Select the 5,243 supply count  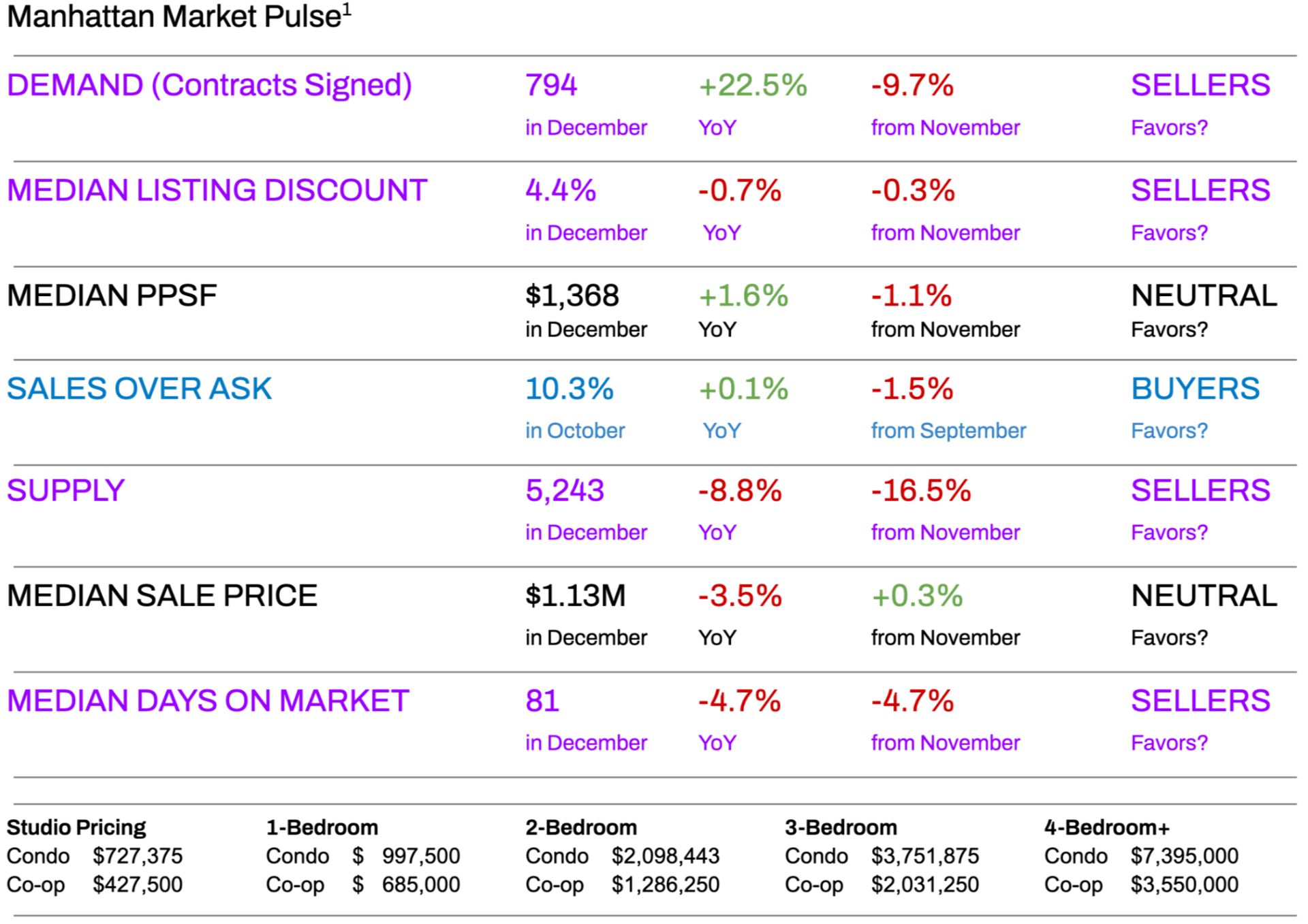coord(565,490)
